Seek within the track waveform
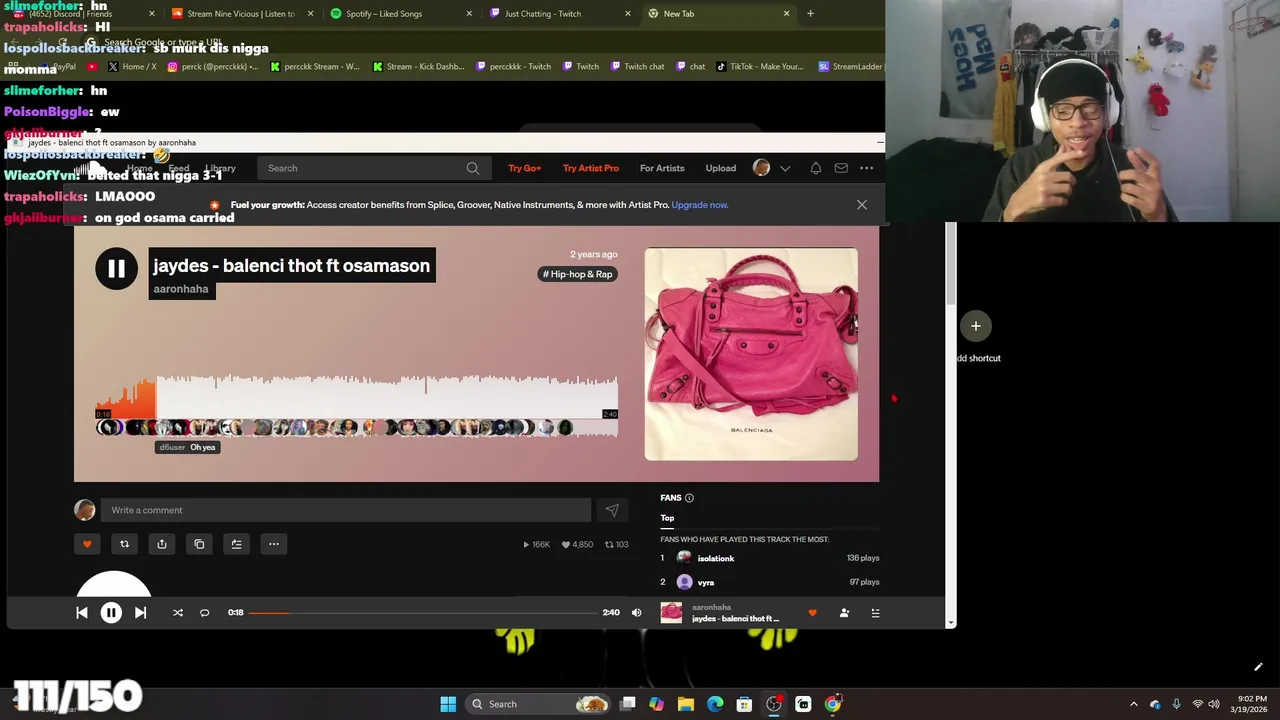 357,396
